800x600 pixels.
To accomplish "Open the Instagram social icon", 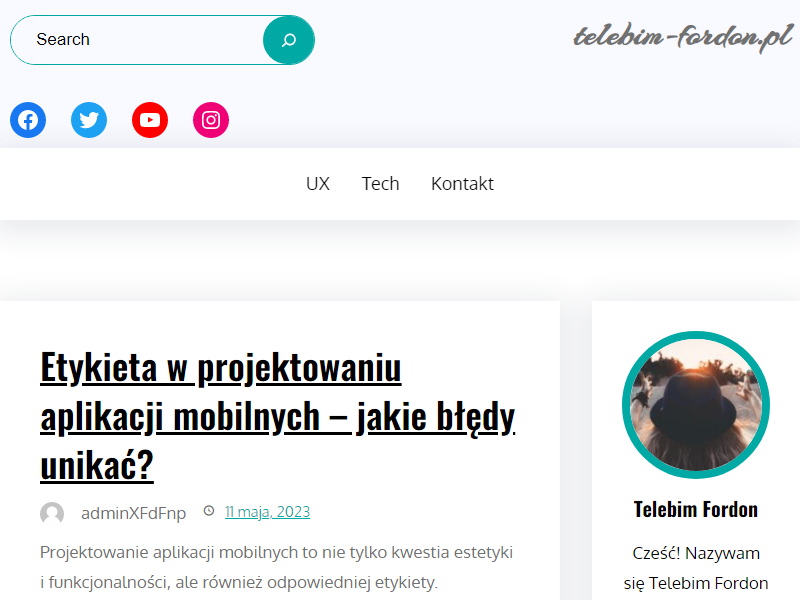I will point(211,120).
